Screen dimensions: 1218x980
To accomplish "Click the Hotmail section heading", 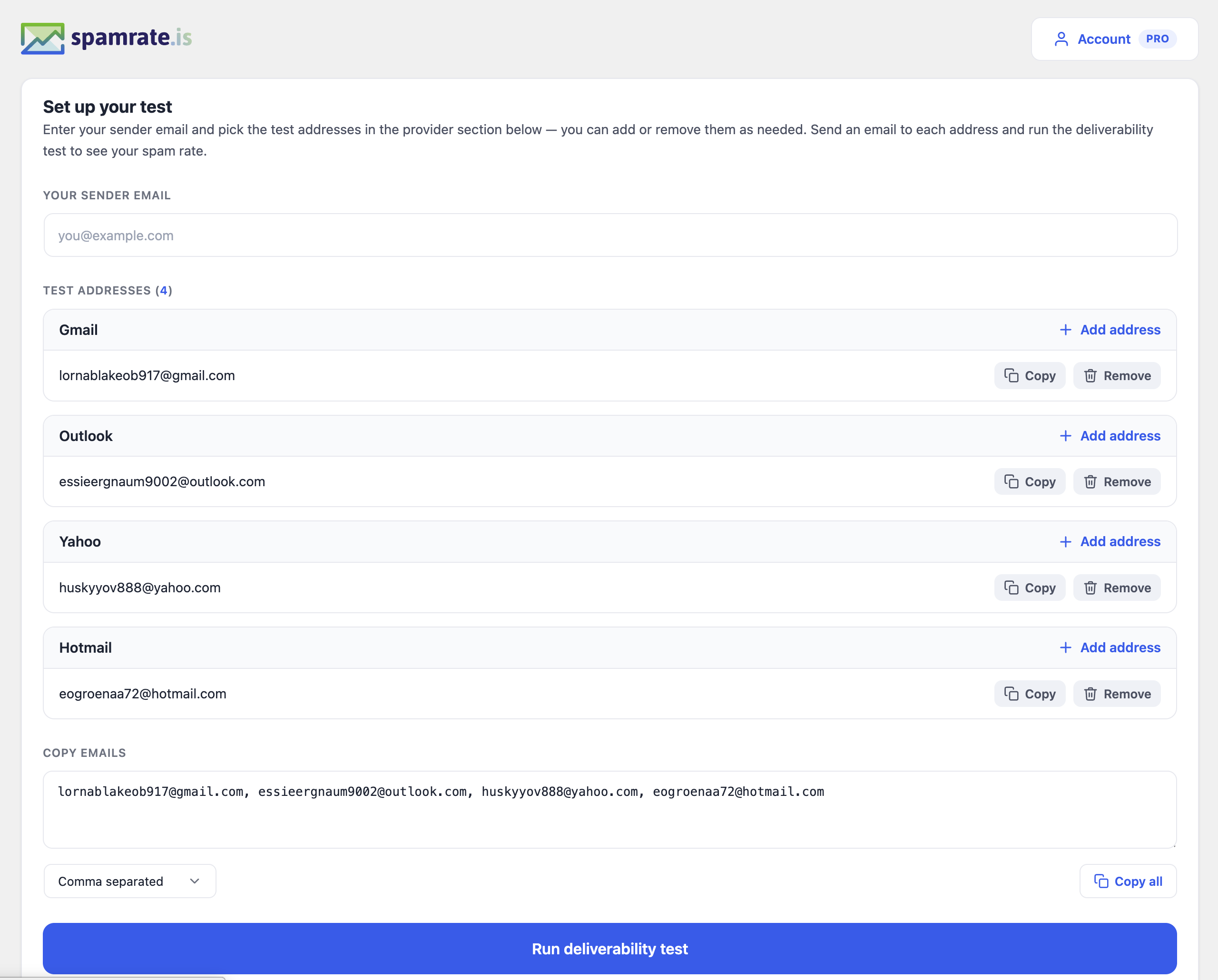I will (x=85, y=648).
